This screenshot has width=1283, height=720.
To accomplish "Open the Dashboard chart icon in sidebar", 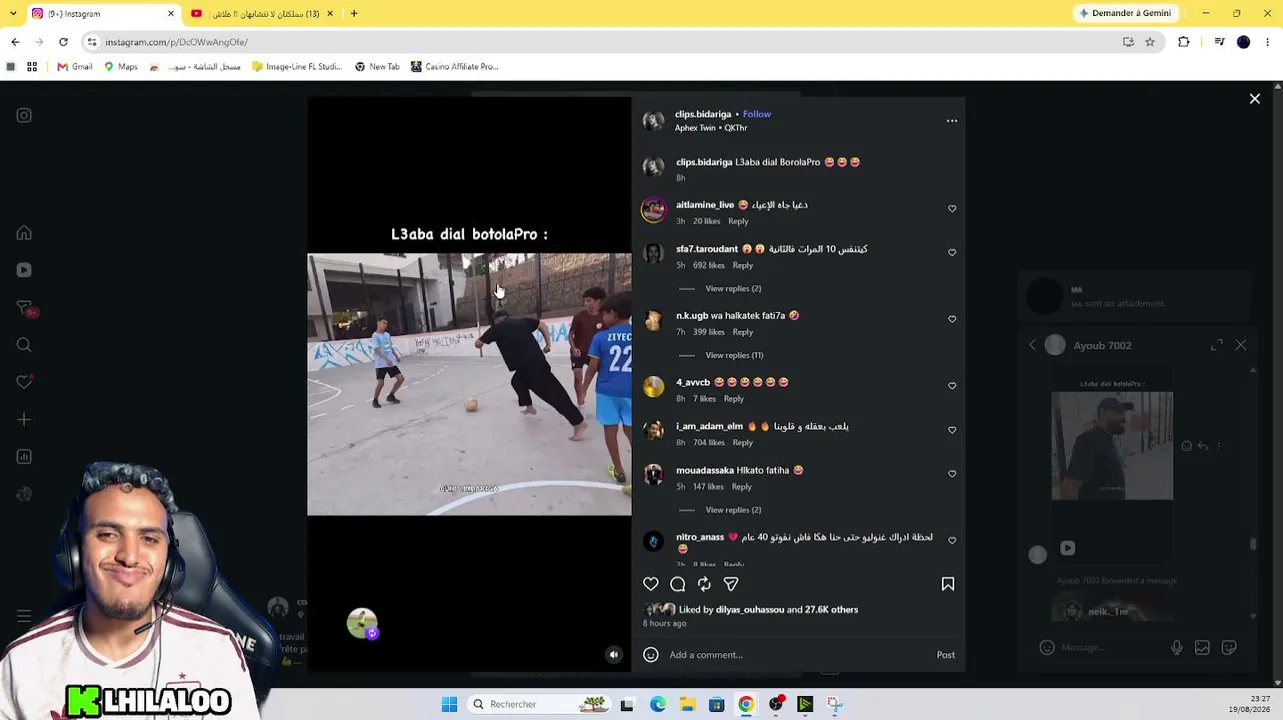I will click(x=24, y=457).
